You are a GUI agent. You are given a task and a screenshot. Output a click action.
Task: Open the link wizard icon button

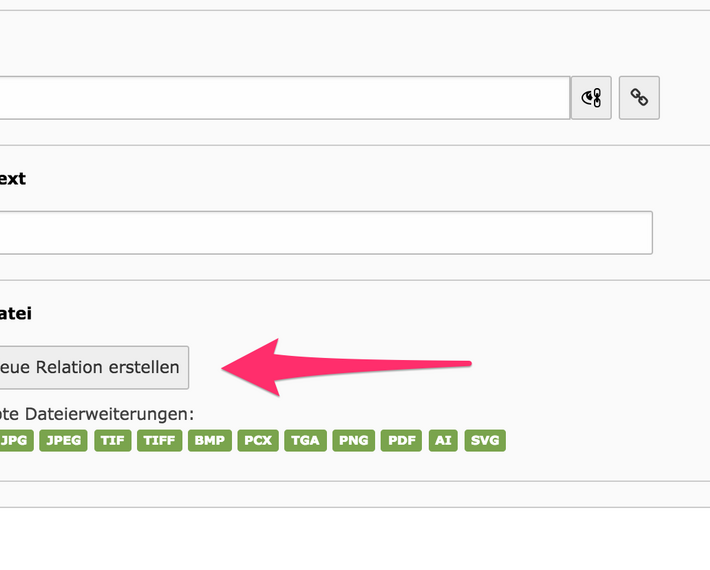coord(591,98)
